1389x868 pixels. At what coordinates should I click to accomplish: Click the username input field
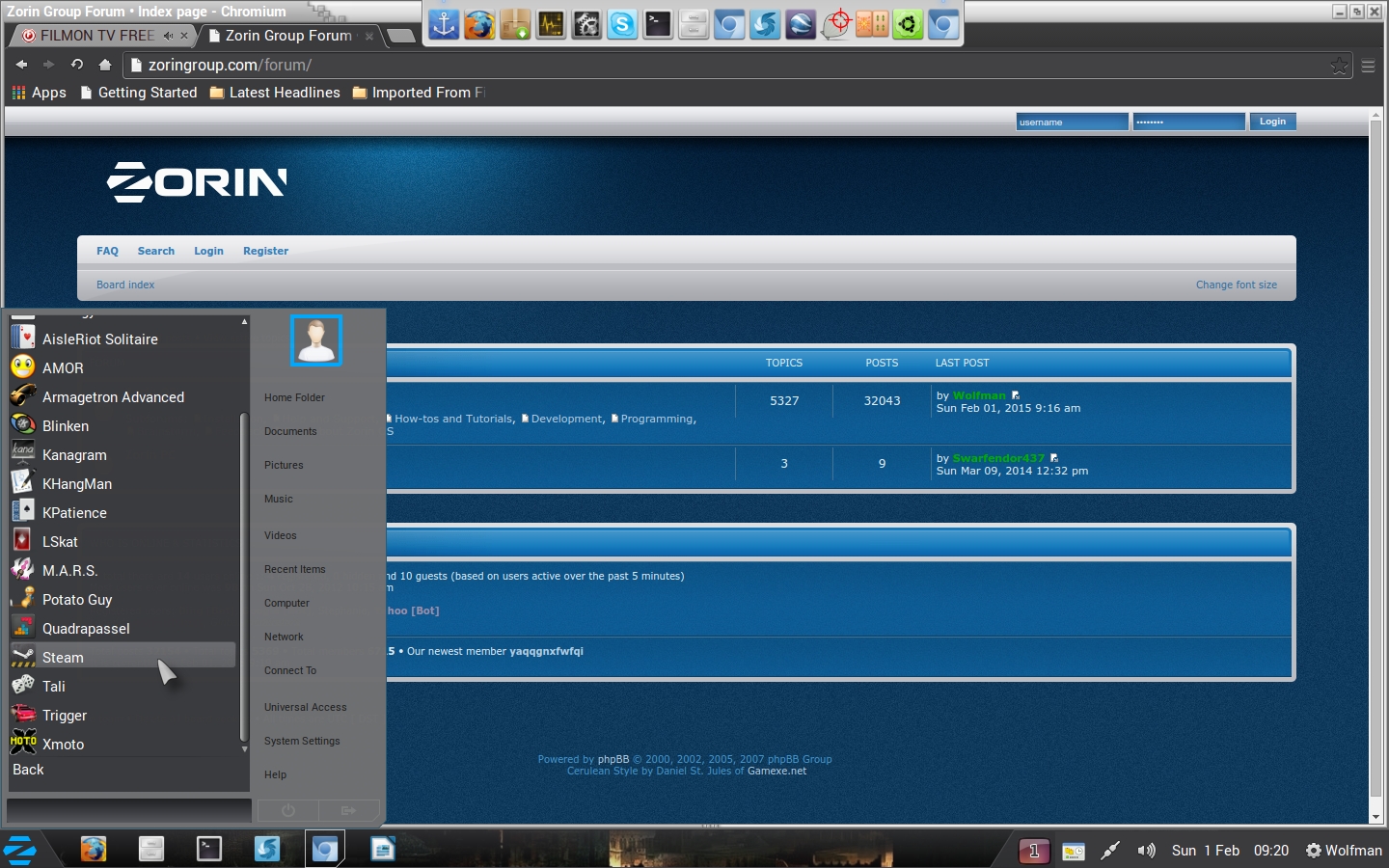(x=1071, y=122)
